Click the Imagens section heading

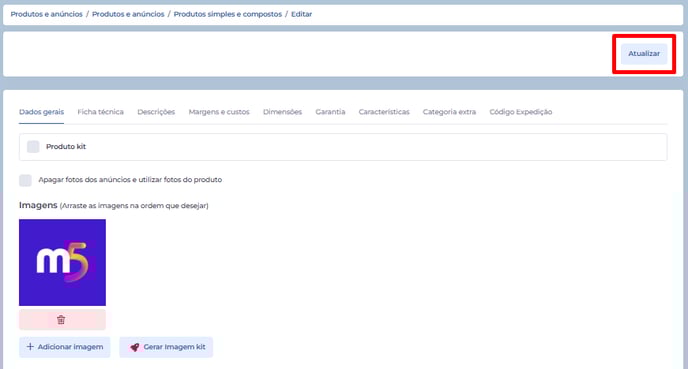click(38, 205)
